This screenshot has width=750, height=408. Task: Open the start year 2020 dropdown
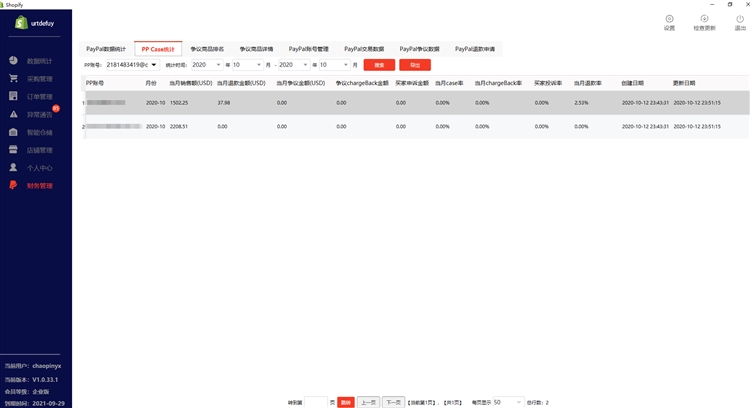coord(207,65)
